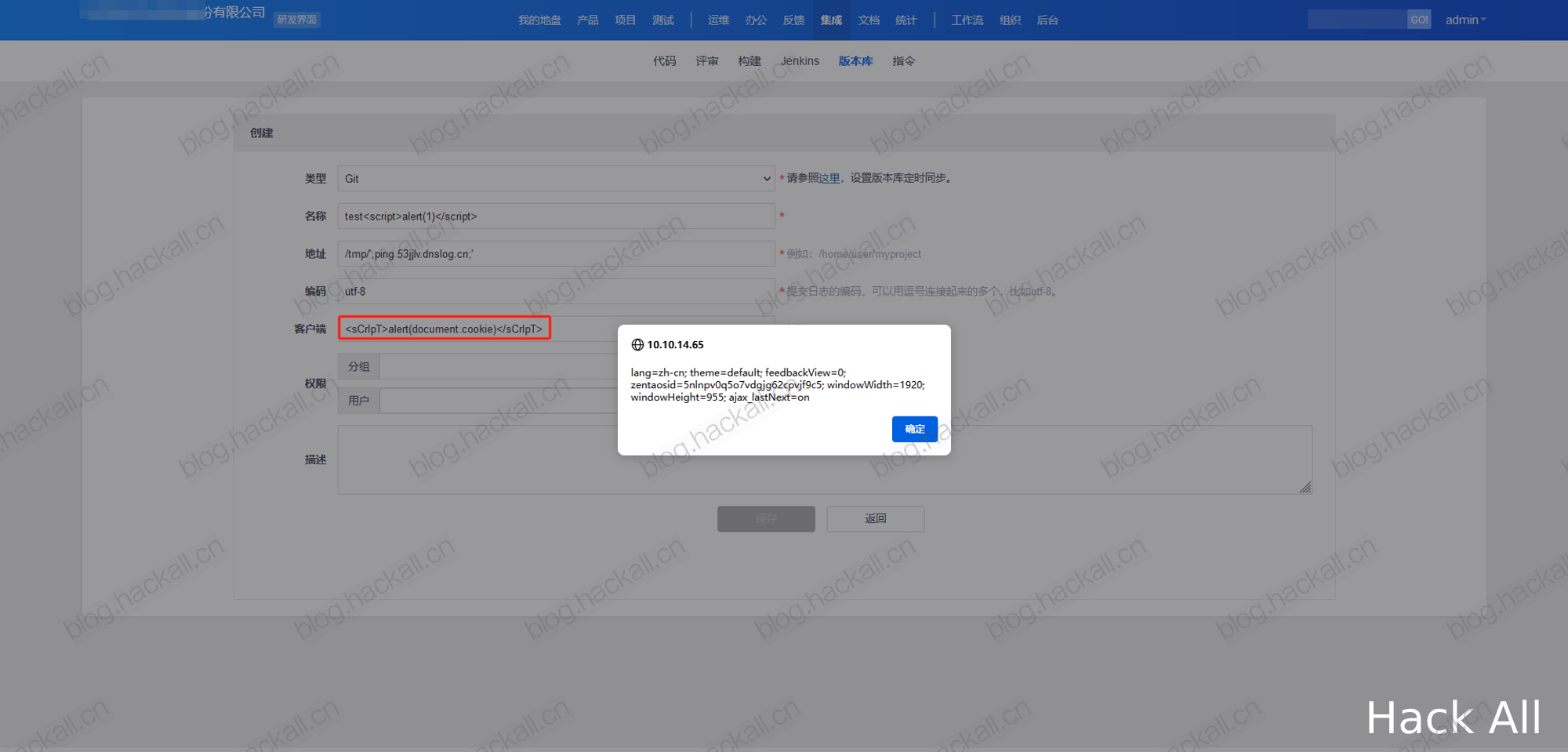
Task: Focus the 编码 utf-8 field
Action: [556, 292]
